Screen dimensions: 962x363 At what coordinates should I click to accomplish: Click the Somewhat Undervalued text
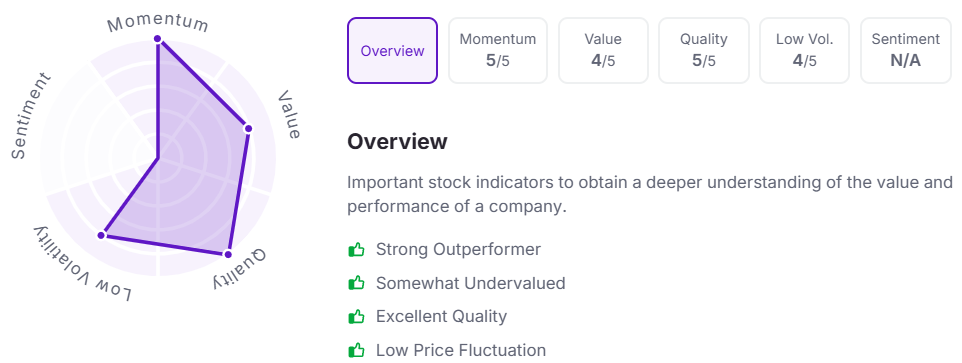point(471,283)
